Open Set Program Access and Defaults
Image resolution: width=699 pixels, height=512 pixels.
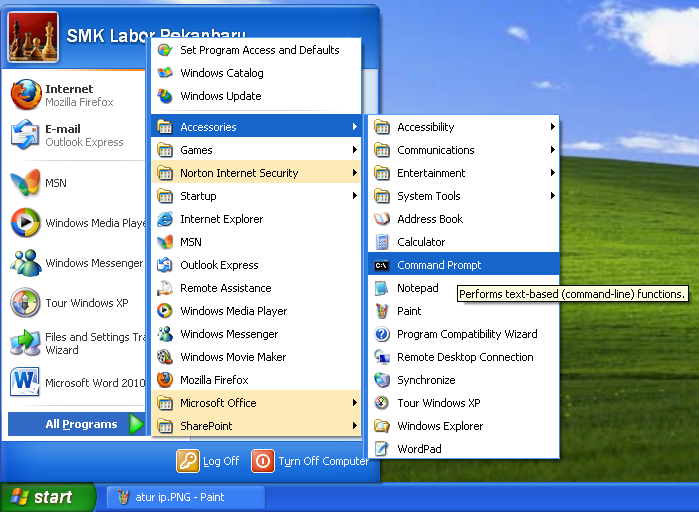(x=256, y=50)
